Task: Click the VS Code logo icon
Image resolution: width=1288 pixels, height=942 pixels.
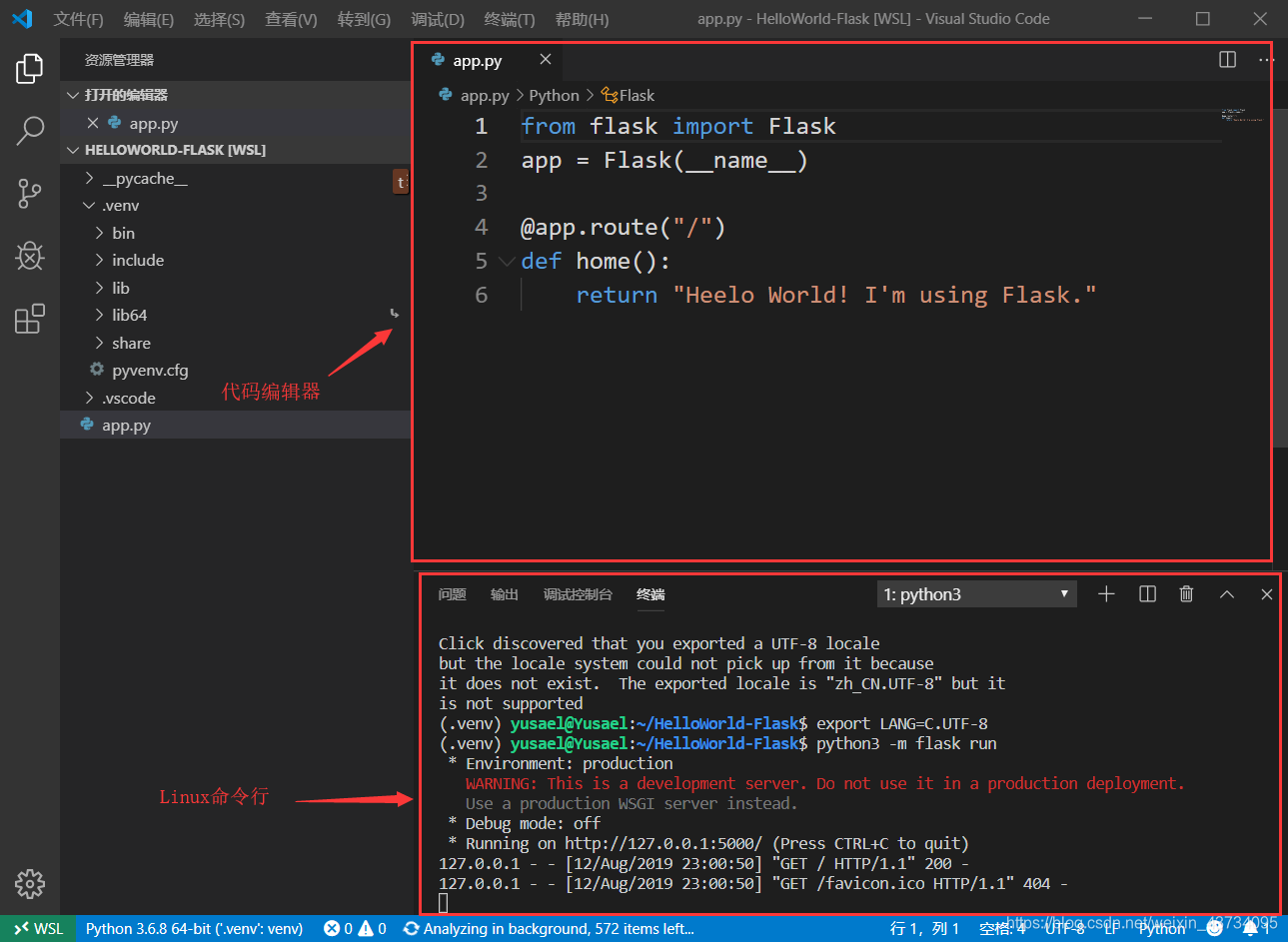Action: 22,19
